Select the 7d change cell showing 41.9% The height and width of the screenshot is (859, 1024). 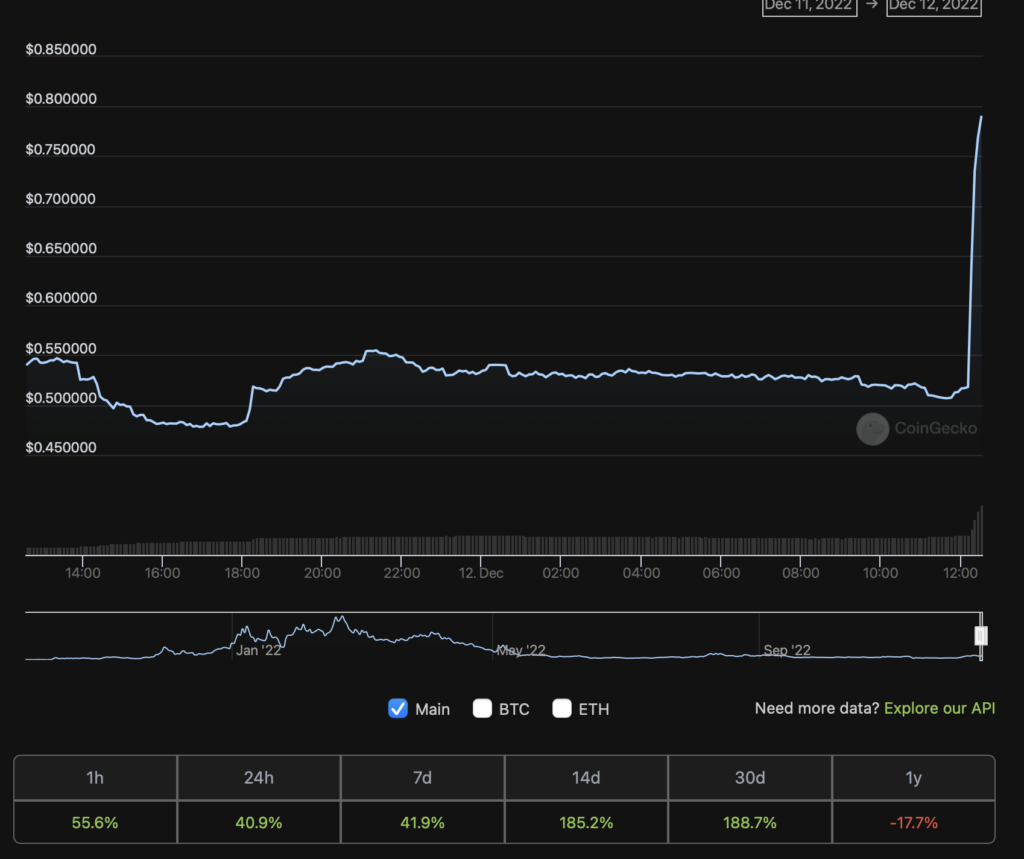click(422, 822)
